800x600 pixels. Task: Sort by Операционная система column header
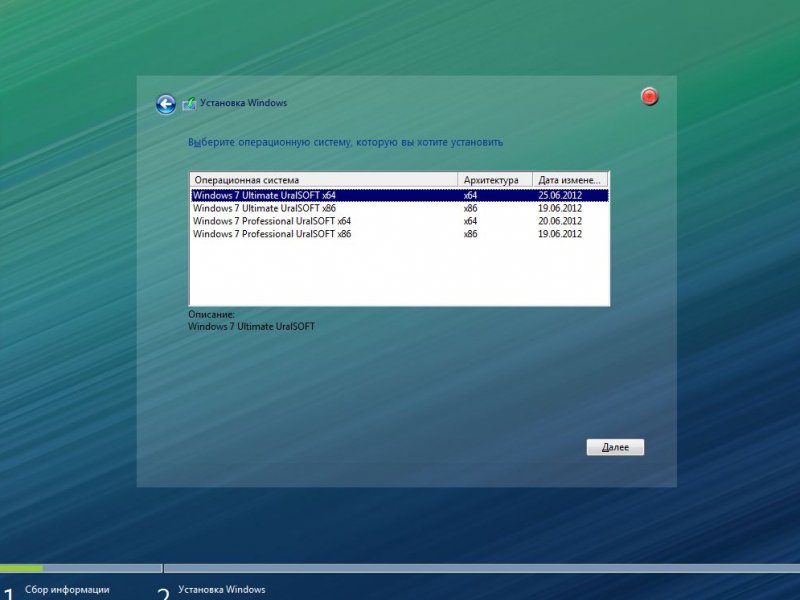click(x=324, y=180)
